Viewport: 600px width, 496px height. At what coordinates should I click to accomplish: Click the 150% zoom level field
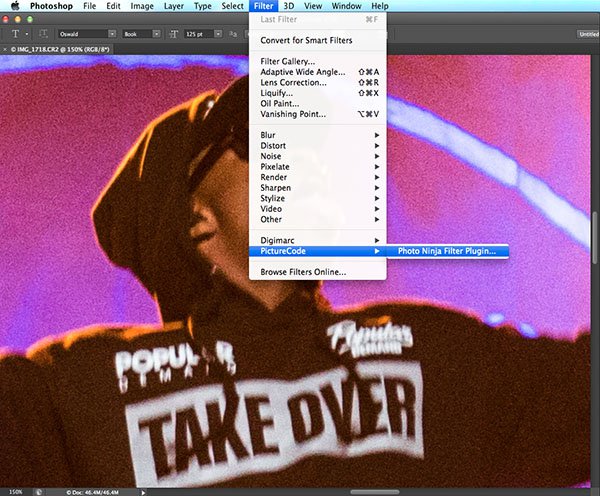pyautogui.click(x=15, y=492)
